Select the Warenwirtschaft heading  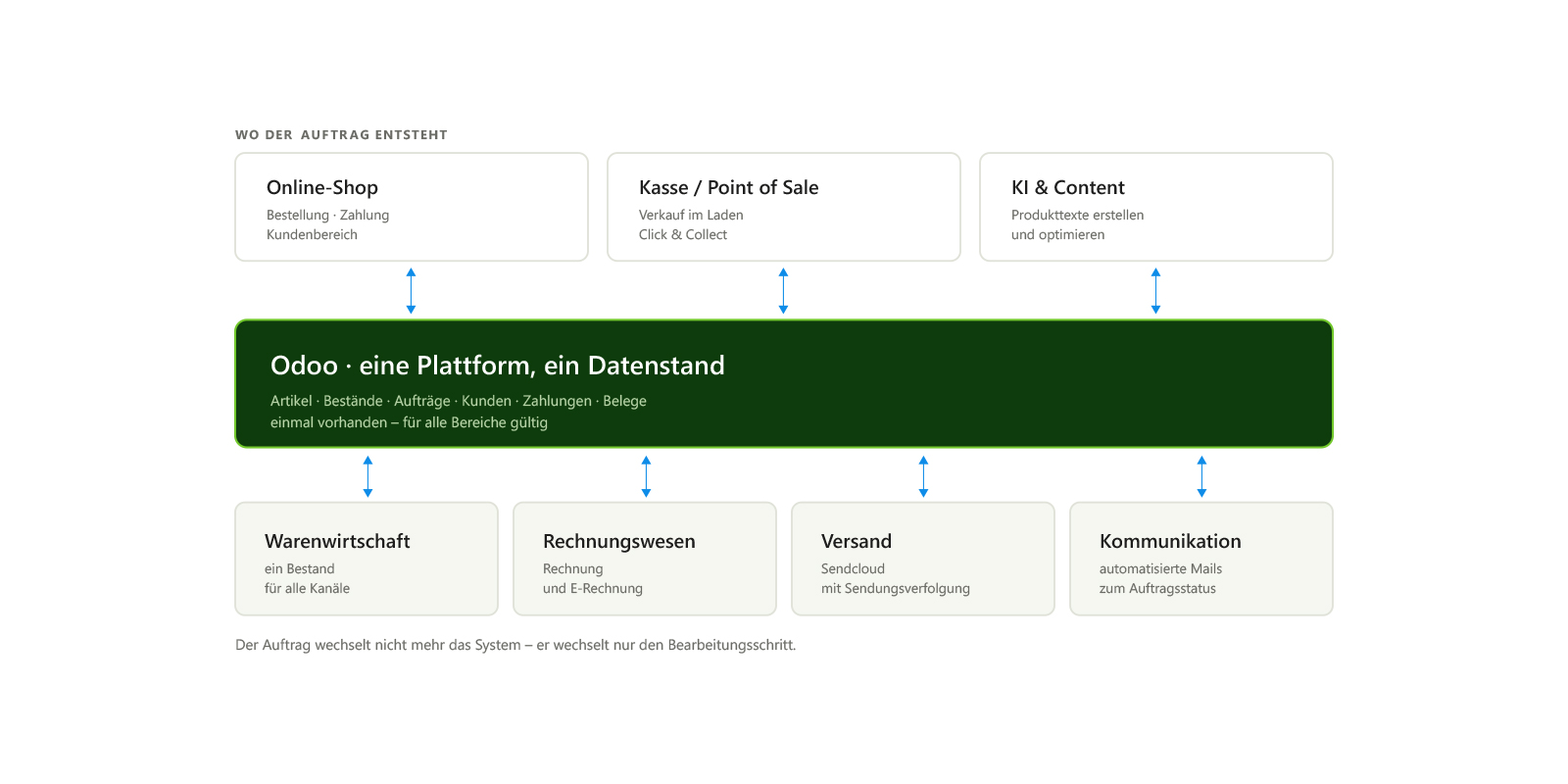click(x=337, y=541)
